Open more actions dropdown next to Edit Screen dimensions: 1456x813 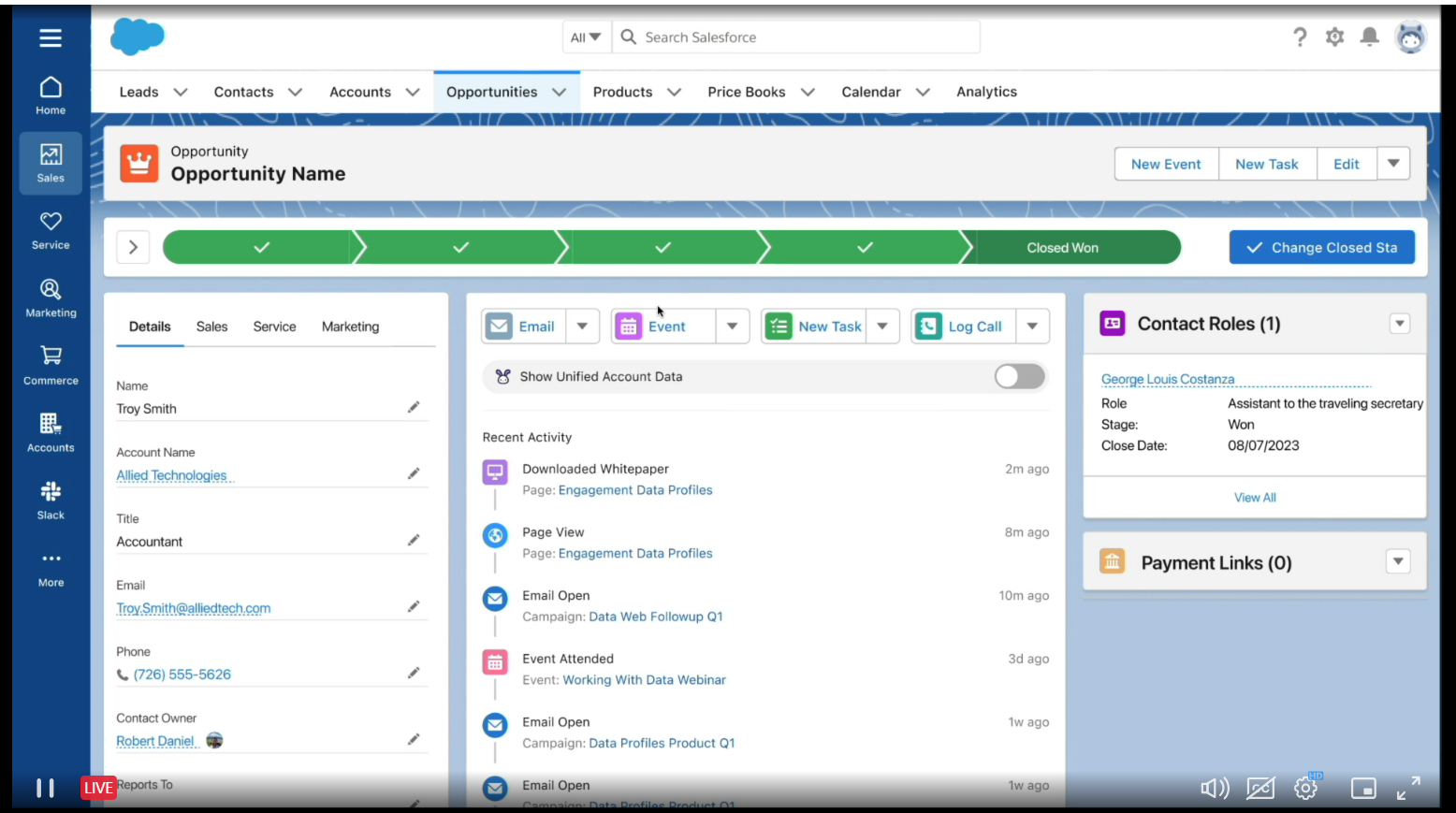tap(1393, 164)
